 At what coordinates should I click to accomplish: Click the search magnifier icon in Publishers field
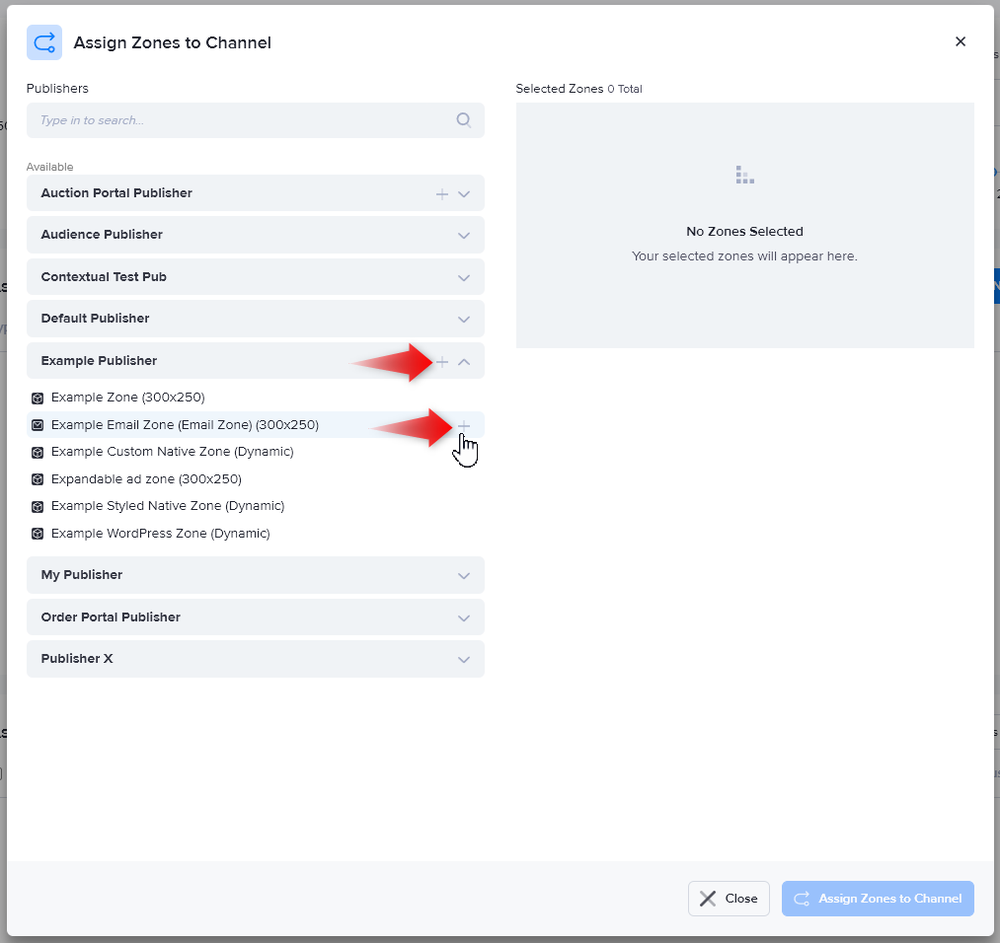[x=464, y=120]
